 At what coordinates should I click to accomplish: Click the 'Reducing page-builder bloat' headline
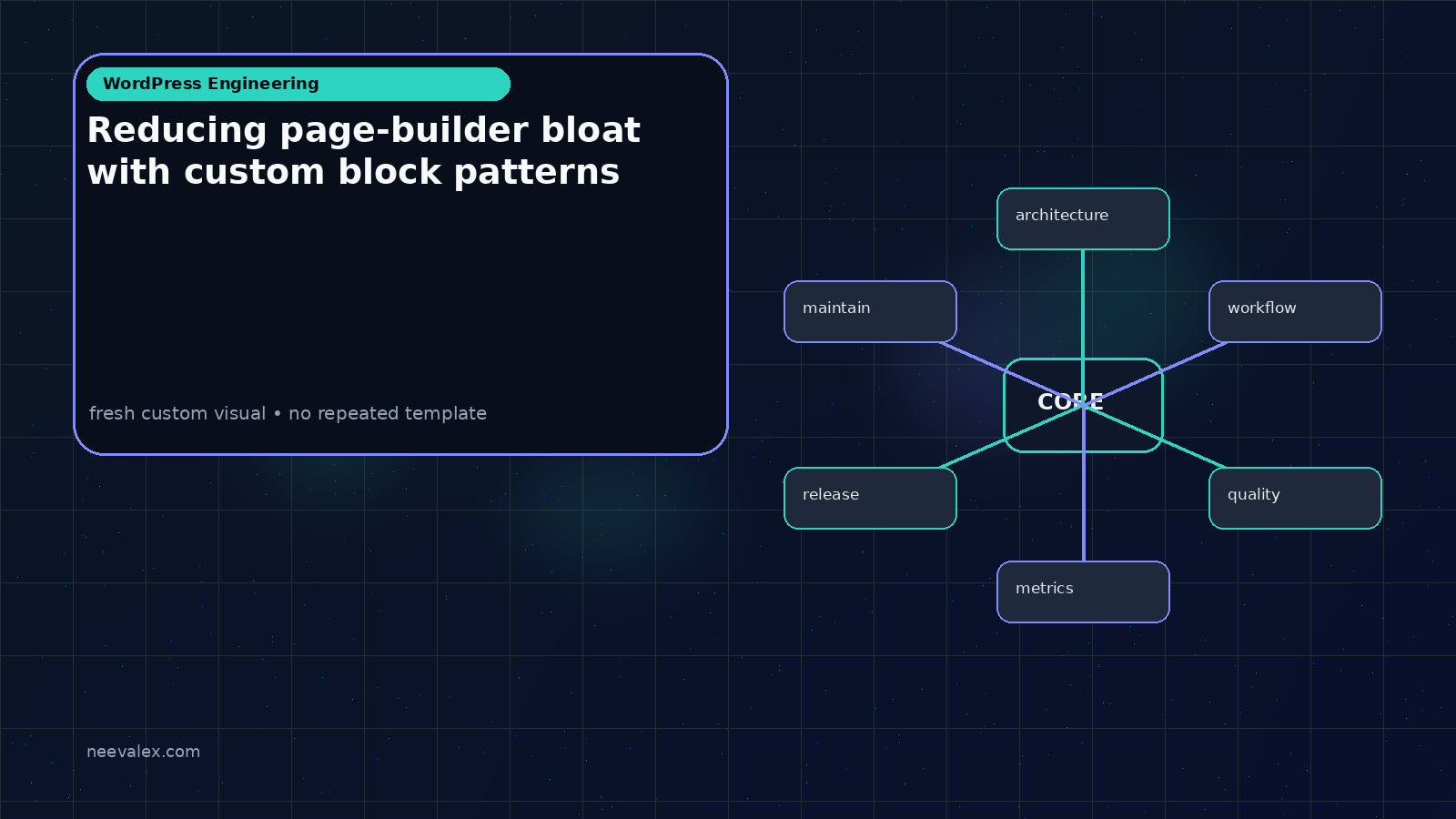click(x=364, y=151)
